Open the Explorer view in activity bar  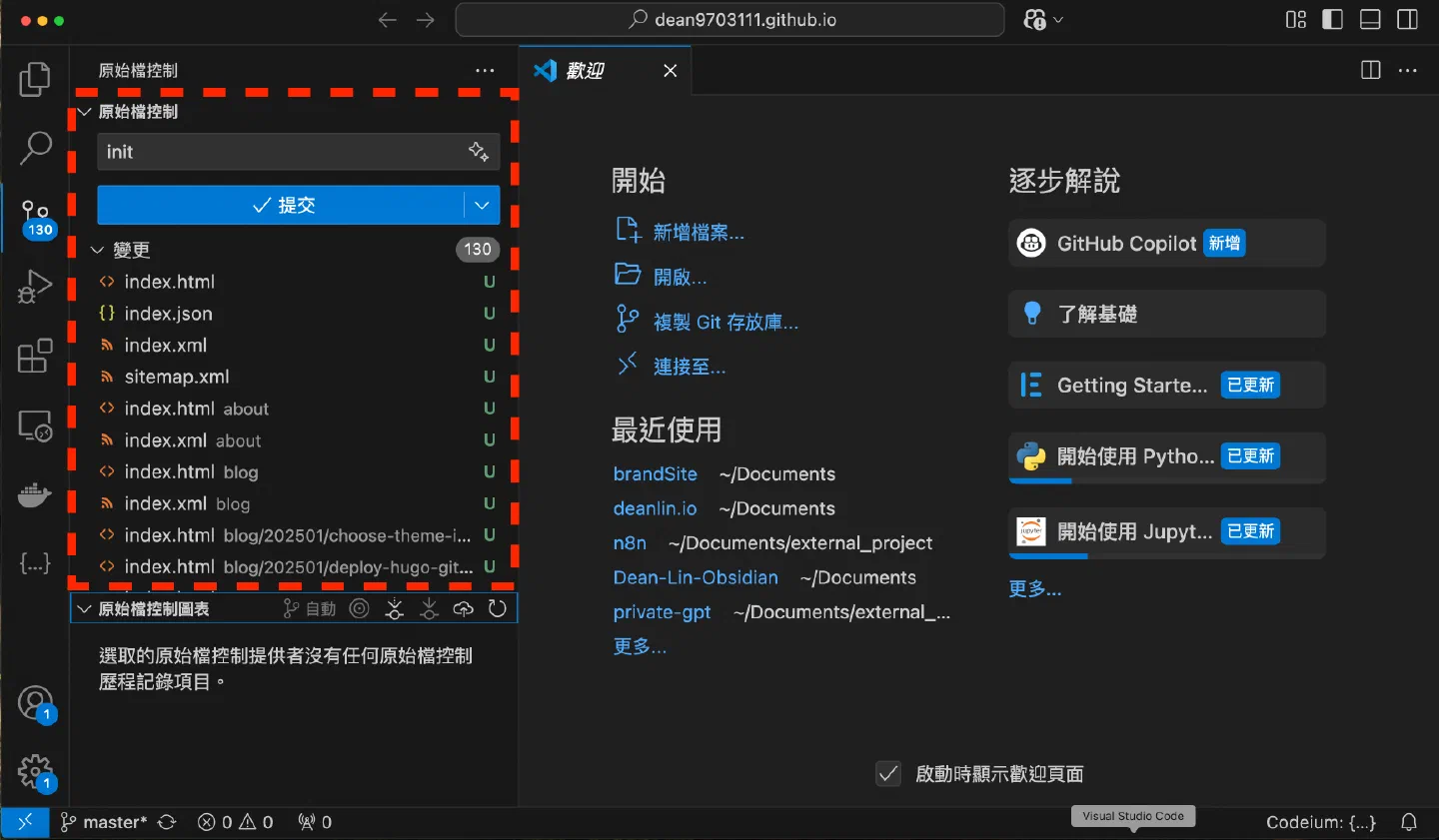click(x=35, y=79)
